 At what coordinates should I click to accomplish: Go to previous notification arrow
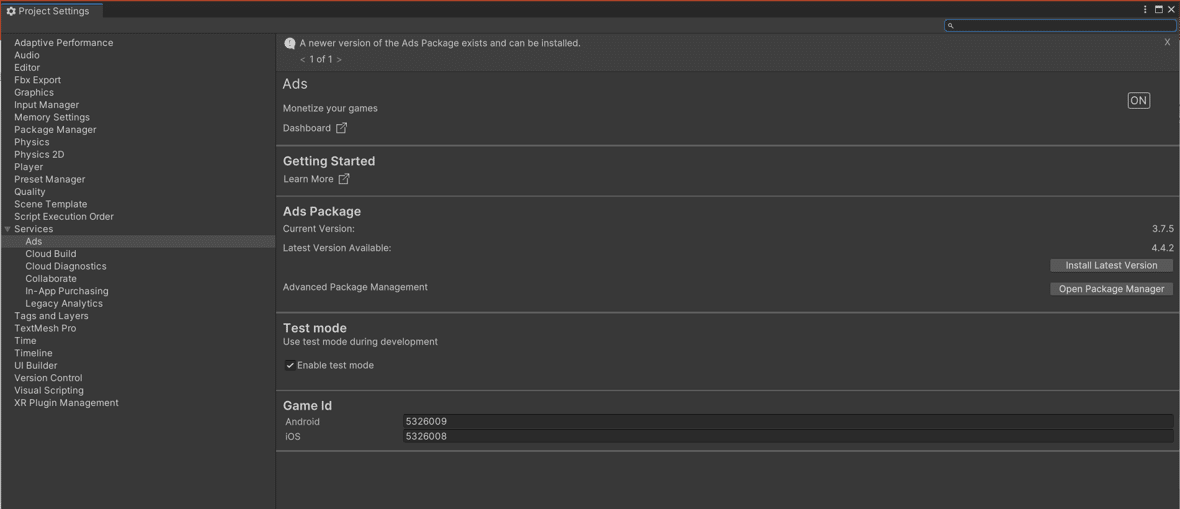tap(303, 59)
